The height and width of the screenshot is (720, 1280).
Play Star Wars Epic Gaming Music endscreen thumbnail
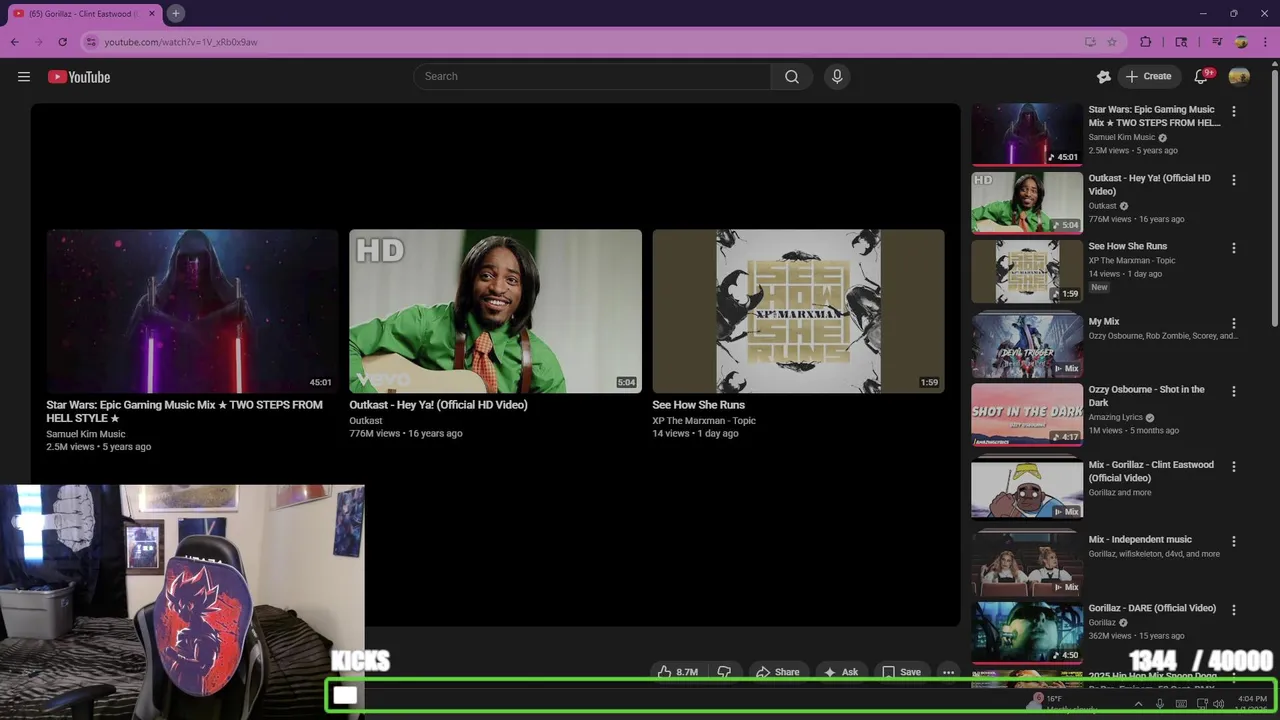192,311
